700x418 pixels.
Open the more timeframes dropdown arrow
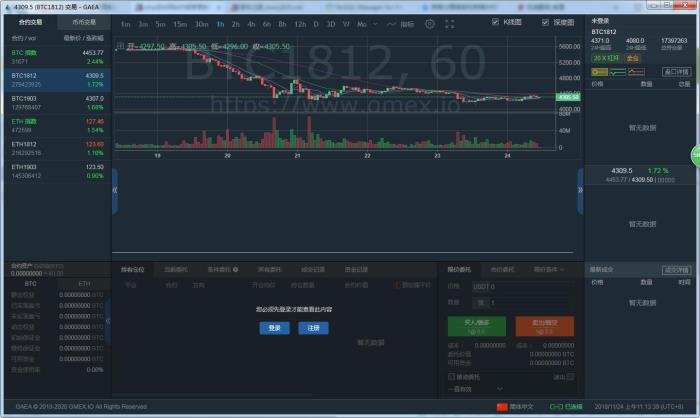375,24
